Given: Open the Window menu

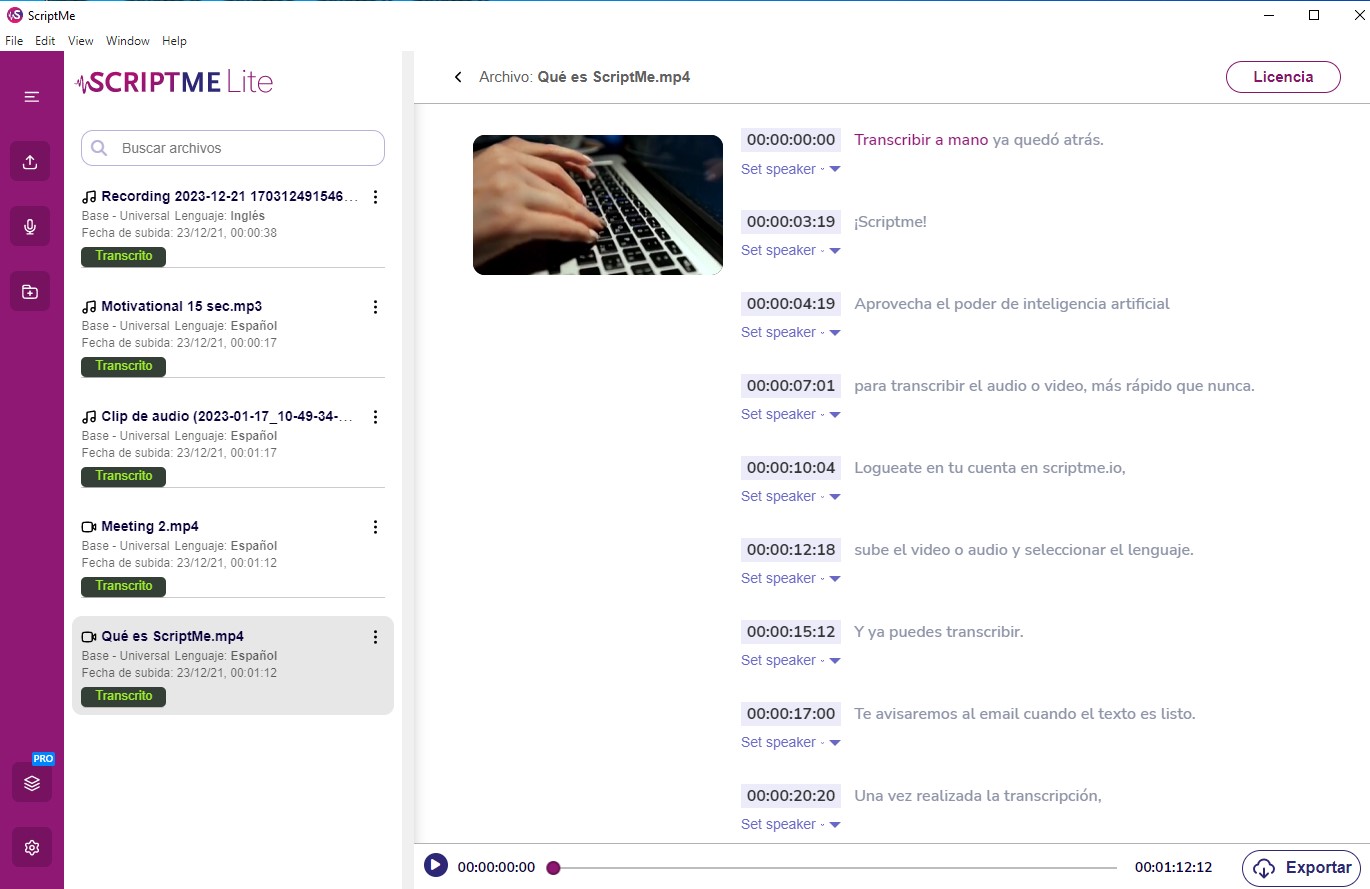Looking at the screenshot, I should click(127, 41).
